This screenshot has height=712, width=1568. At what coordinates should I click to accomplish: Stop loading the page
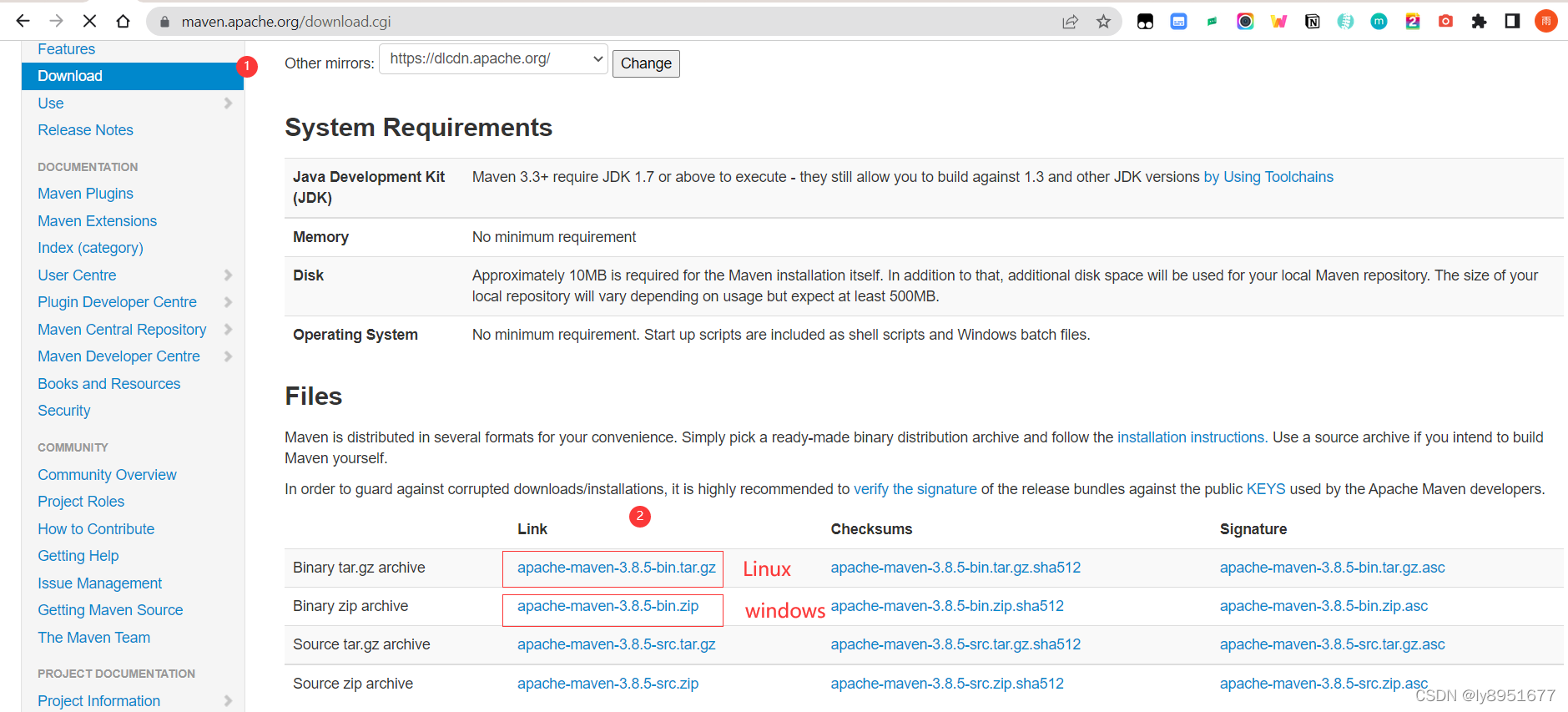[89, 21]
